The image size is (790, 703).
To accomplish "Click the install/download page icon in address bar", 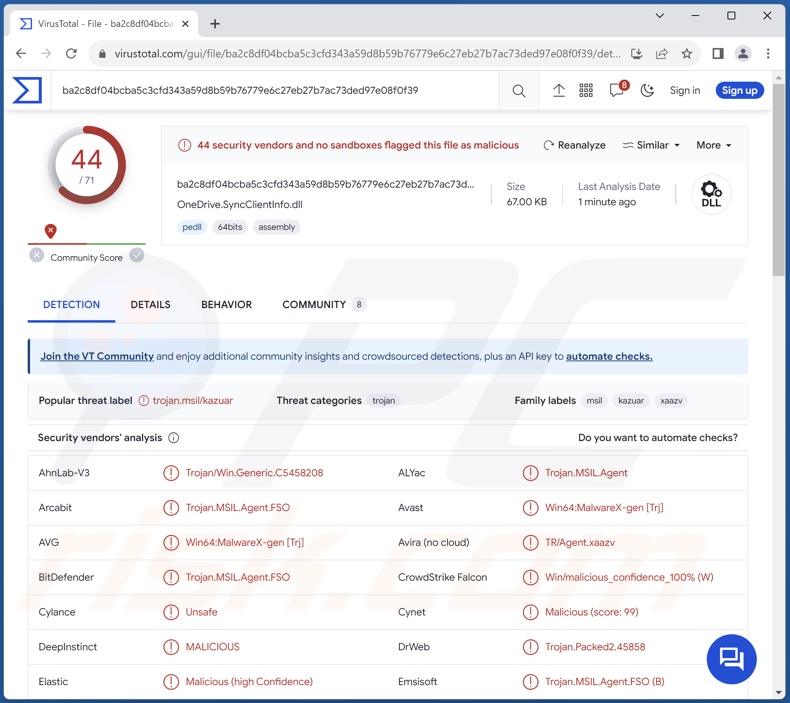I will pos(636,53).
